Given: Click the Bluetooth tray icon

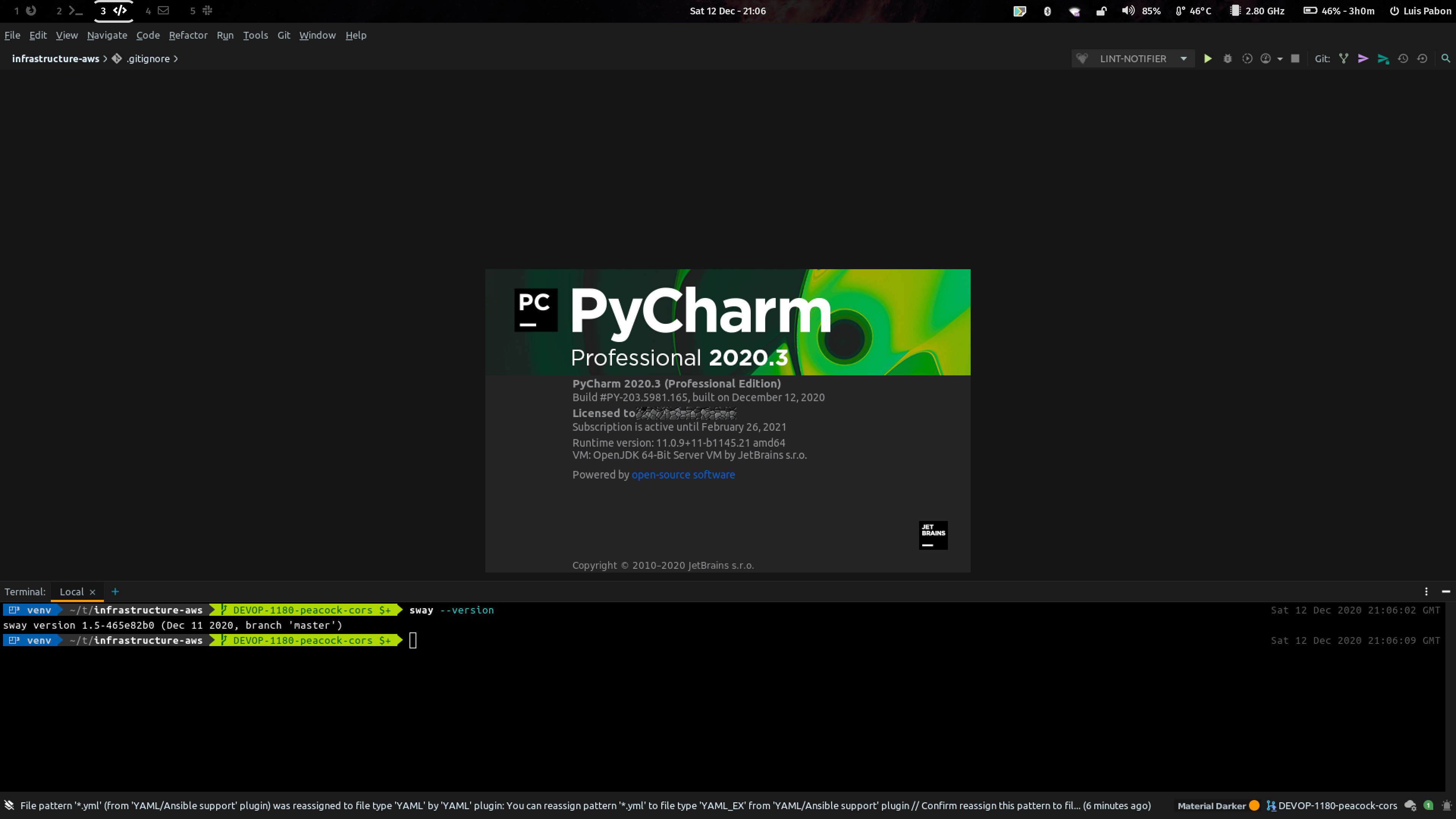Looking at the screenshot, I should click(x=1047, y=11).
